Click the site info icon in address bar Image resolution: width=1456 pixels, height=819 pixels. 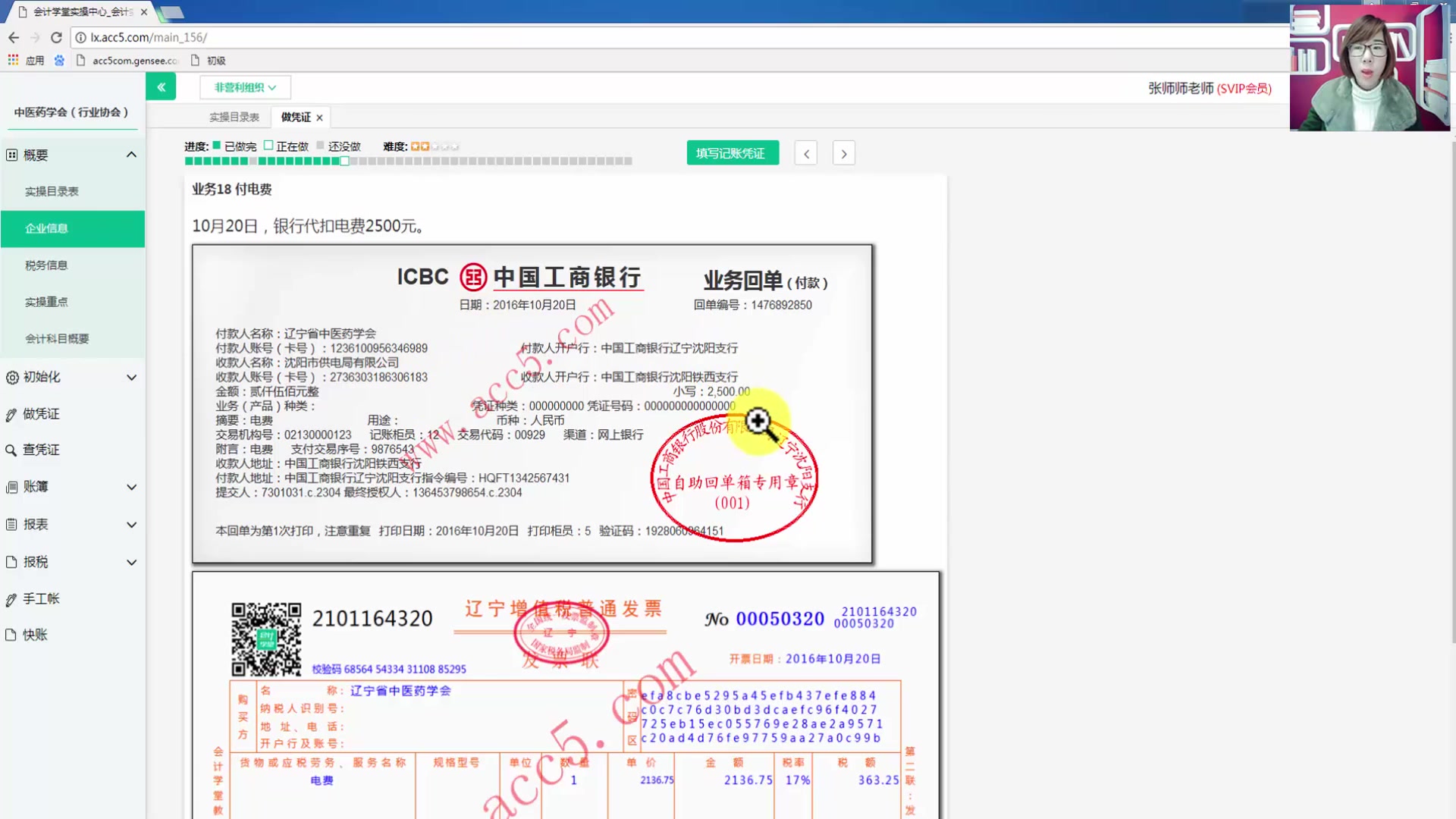[x=80, y=37]
